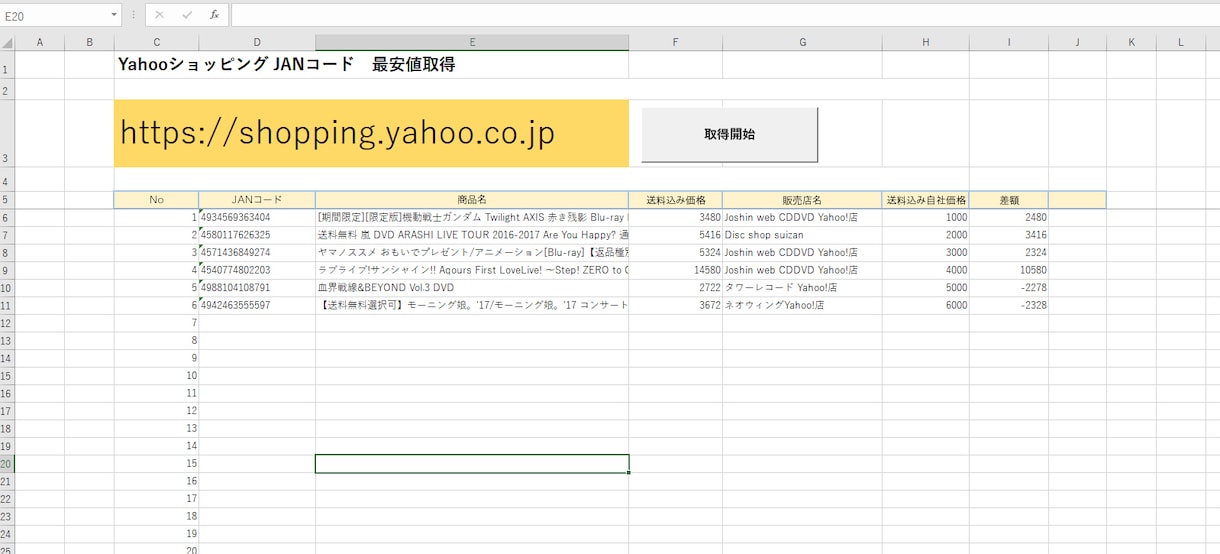Screen dimensions: 1220x554
Task: Open the Name Box dropdown arrow
Action: tap(114, 15)
